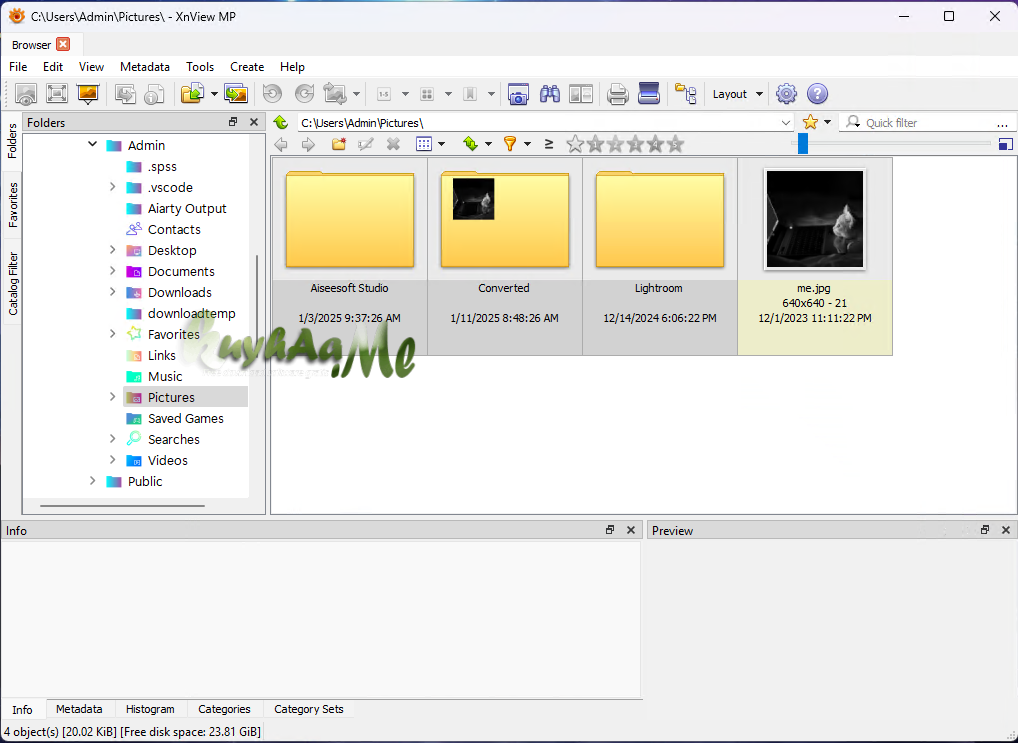Select Saved Games in the folder tree
This screenshot has width=1018, height=743.
(x=186, y=418)
